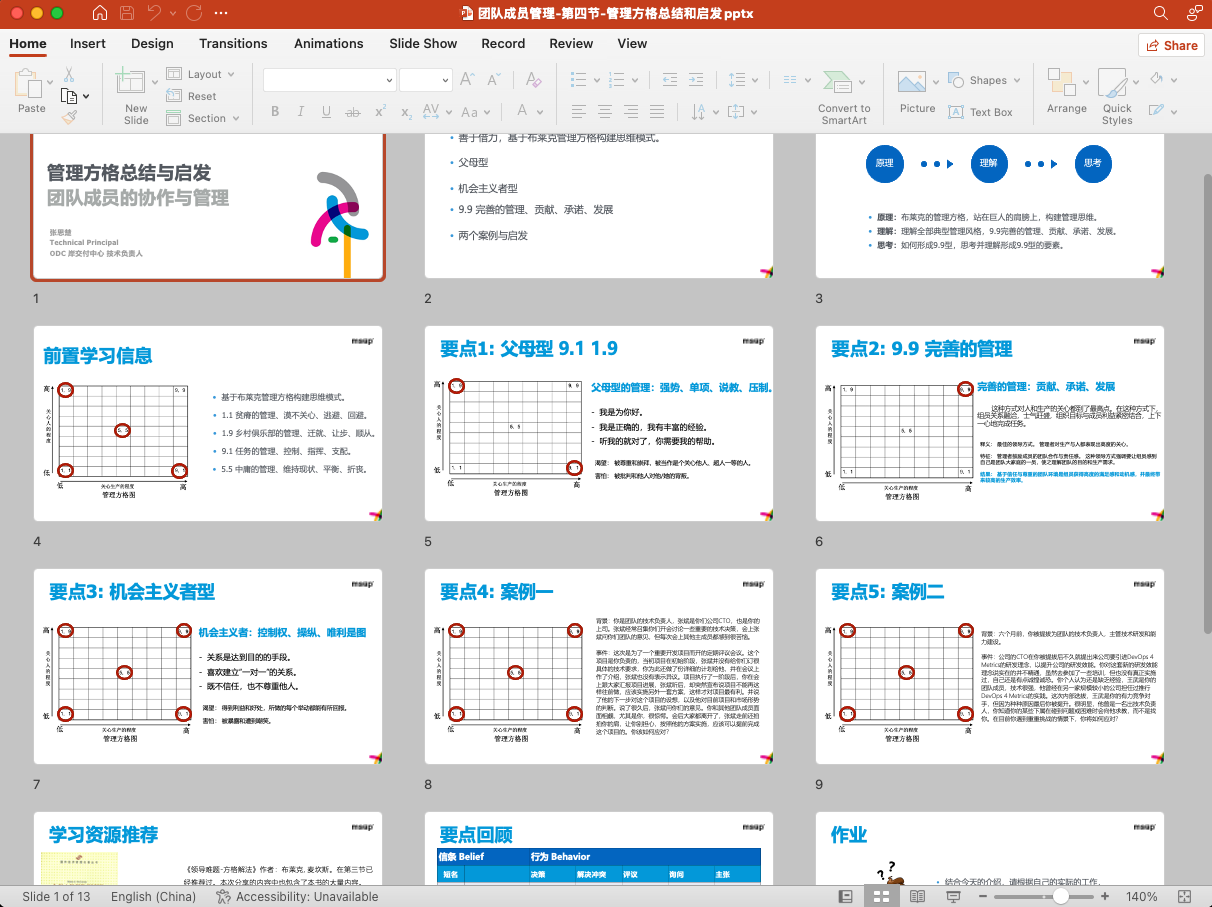
Task: Click the Format Painter brush icon
Action: pyautogui.click(x=69, y=117)
